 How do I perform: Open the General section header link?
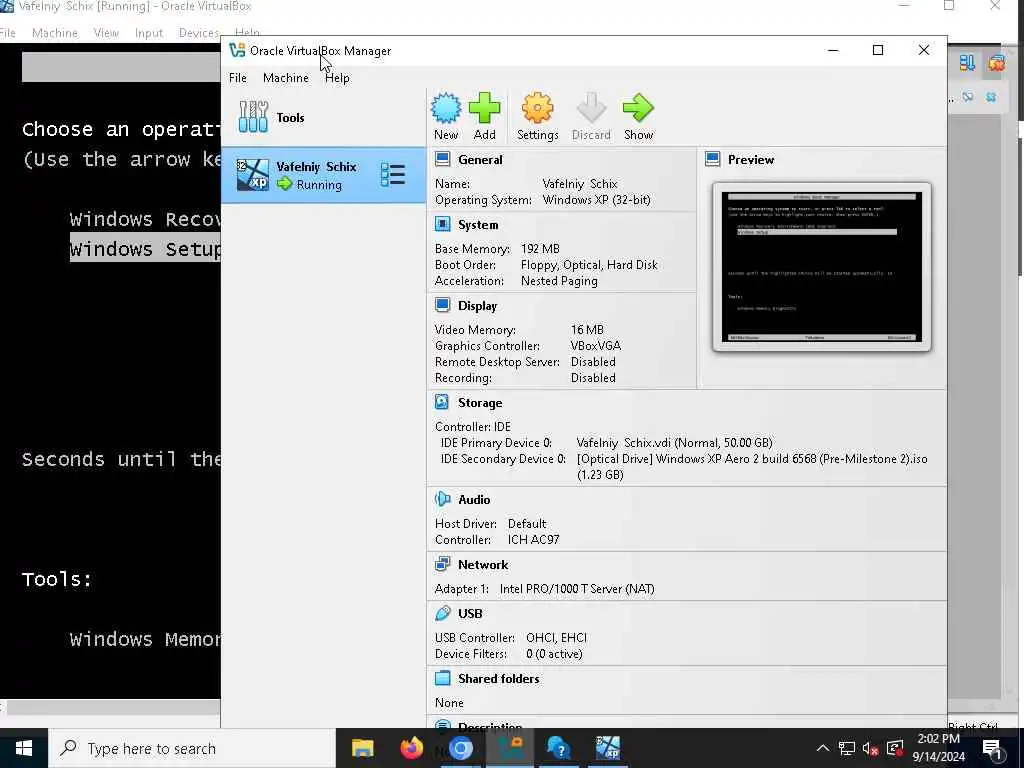tap(480, 159)
